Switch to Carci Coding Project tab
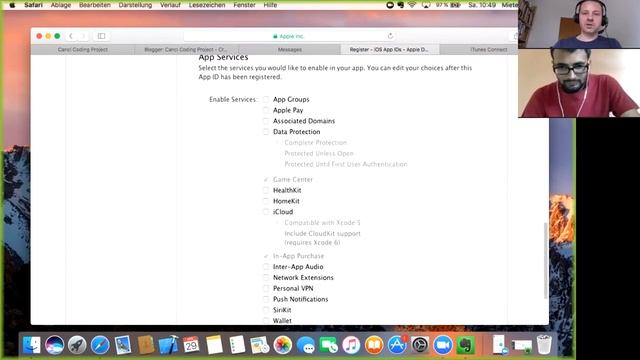Screen dimensions: 640x360 click(83, 49)
